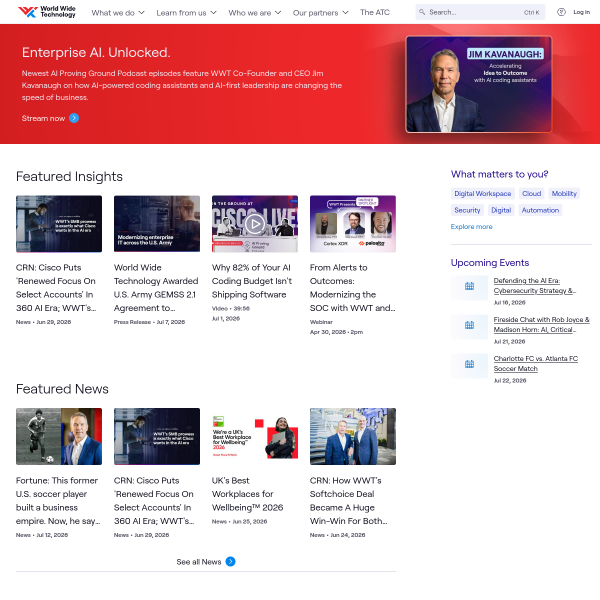
Task: Click calendar icon for Charlotte FC match
Action: click(x=470, y=364)
